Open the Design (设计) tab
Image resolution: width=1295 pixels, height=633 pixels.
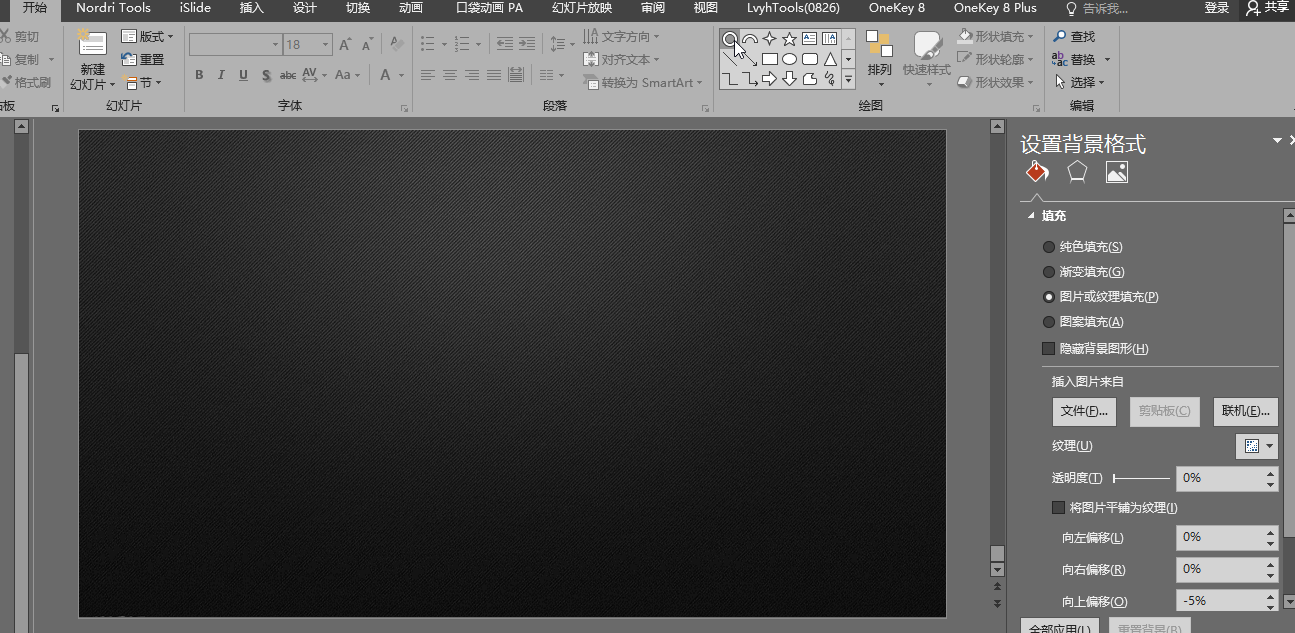[305, 8]
